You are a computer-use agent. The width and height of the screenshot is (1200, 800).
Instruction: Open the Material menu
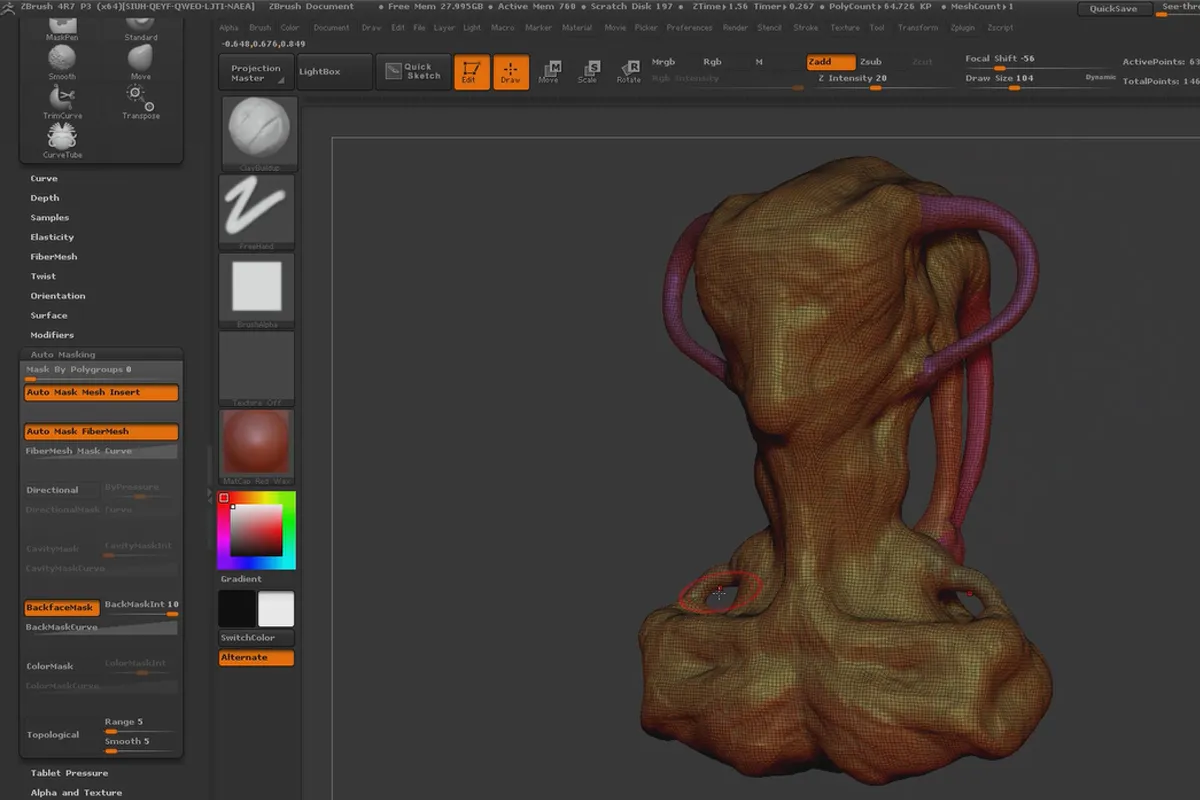pyautogui.click(x=577, y=28)
